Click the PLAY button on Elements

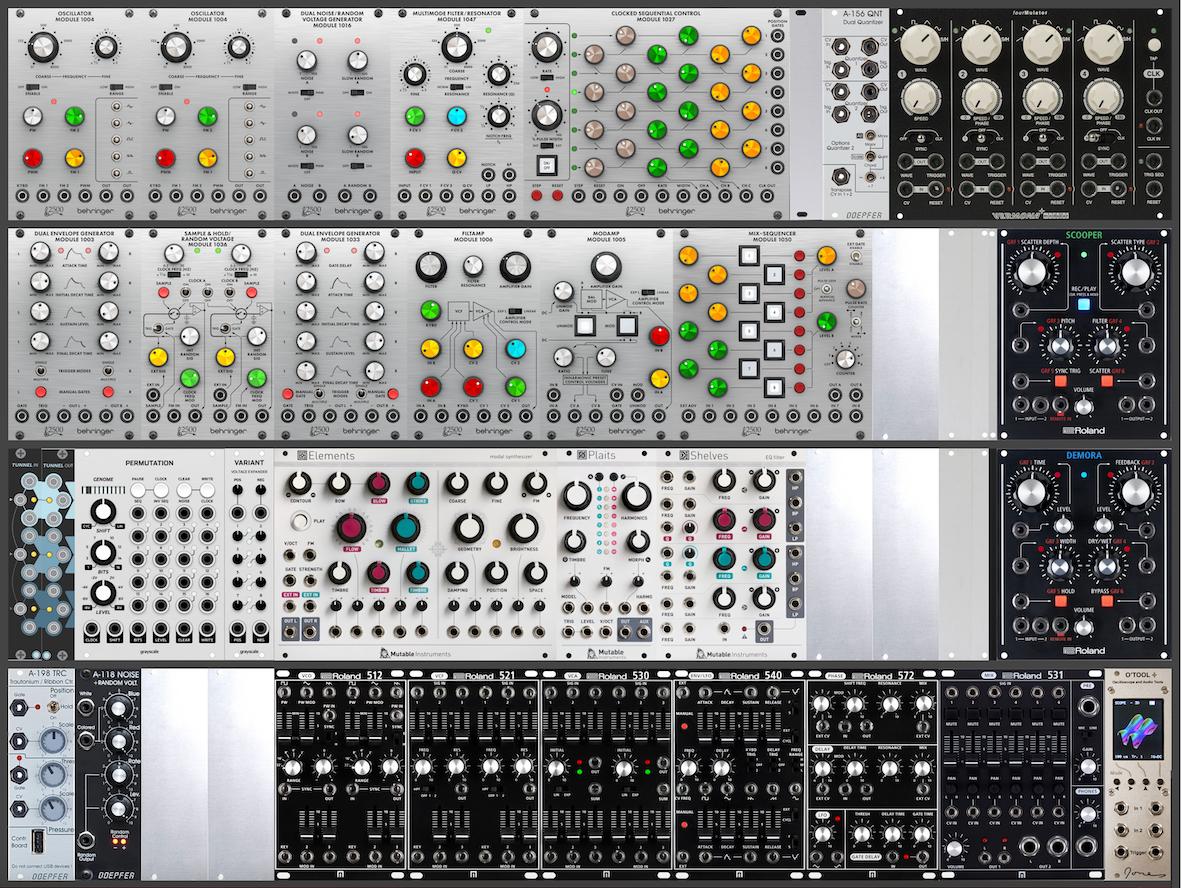click(x=301, y=520)
